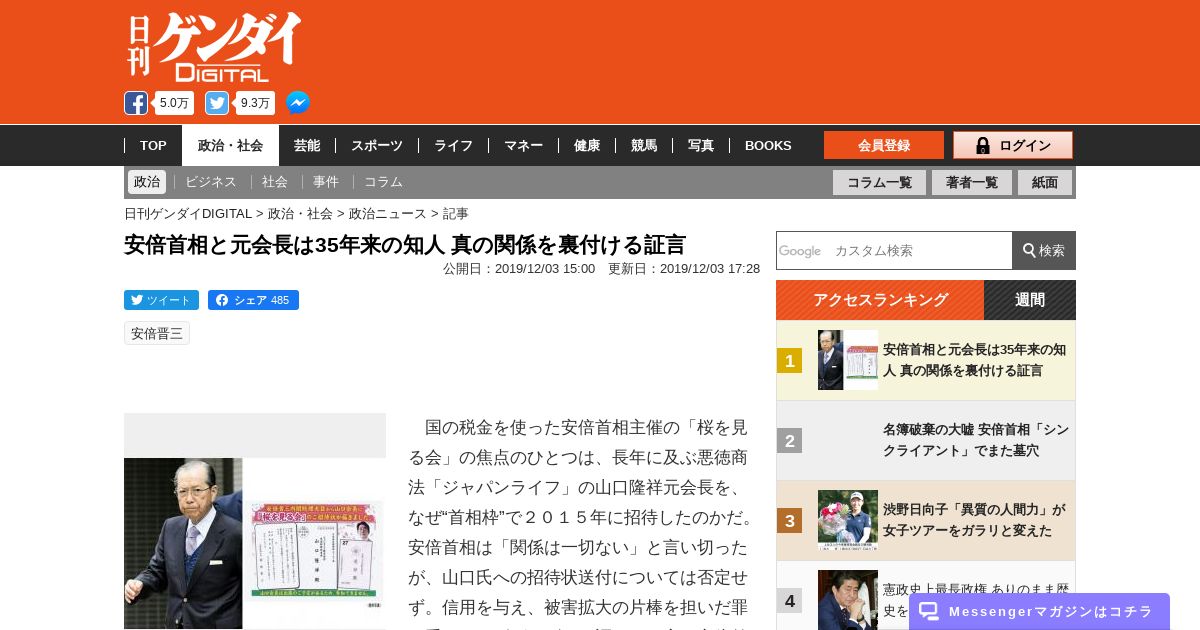Viewport: 1200px width, 630px height.
Task: Click the ログイン button with lock icon
Action: point(1013,145)
